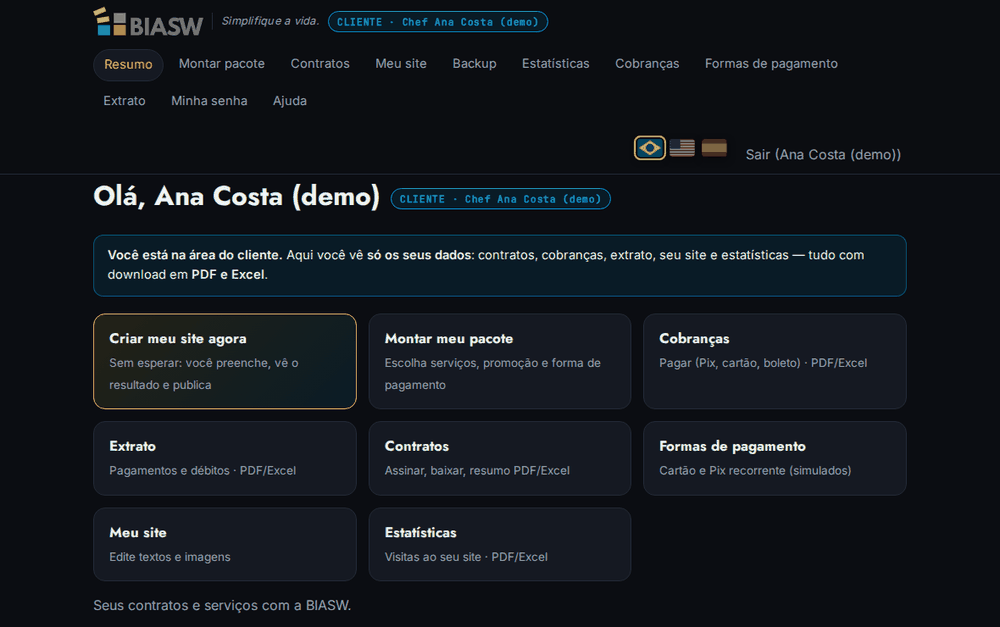
Task: Open the Formas de pagamento card
Action: tap(774, 458)
